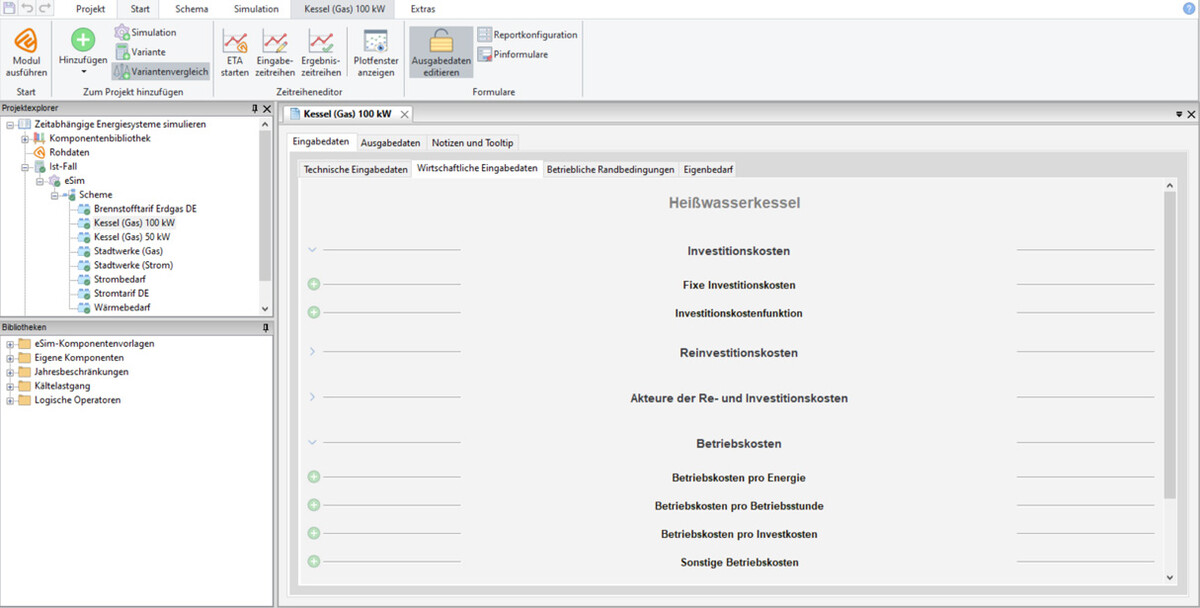Collapse the Betriebskosten section chevron
Viewport: 1200px width, 608px height.
312,443
